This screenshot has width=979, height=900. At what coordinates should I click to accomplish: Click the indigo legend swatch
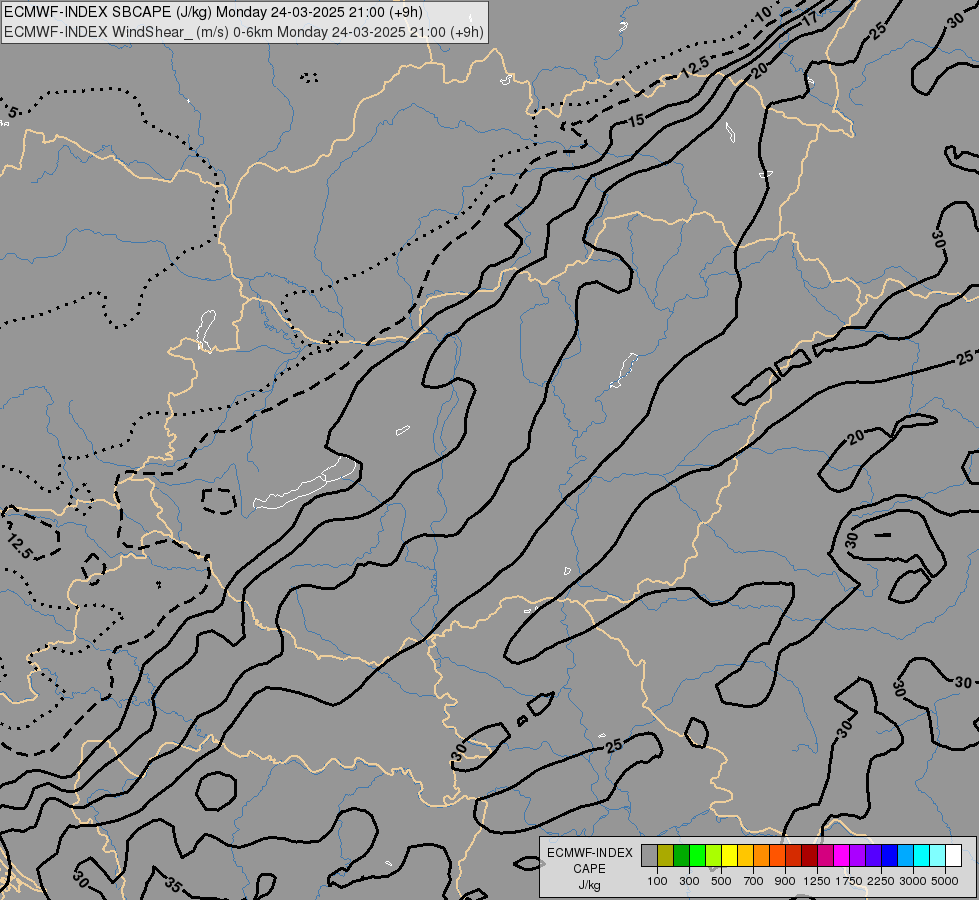click(x=873, y=855)
